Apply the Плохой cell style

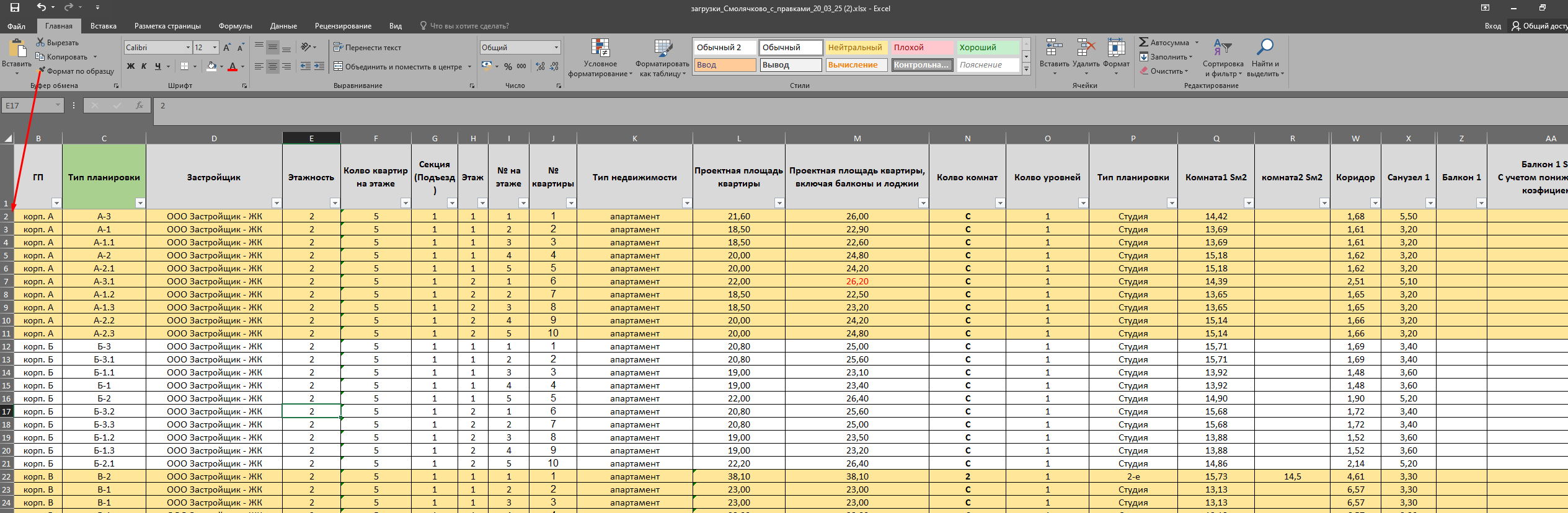(x=922, y=48)
